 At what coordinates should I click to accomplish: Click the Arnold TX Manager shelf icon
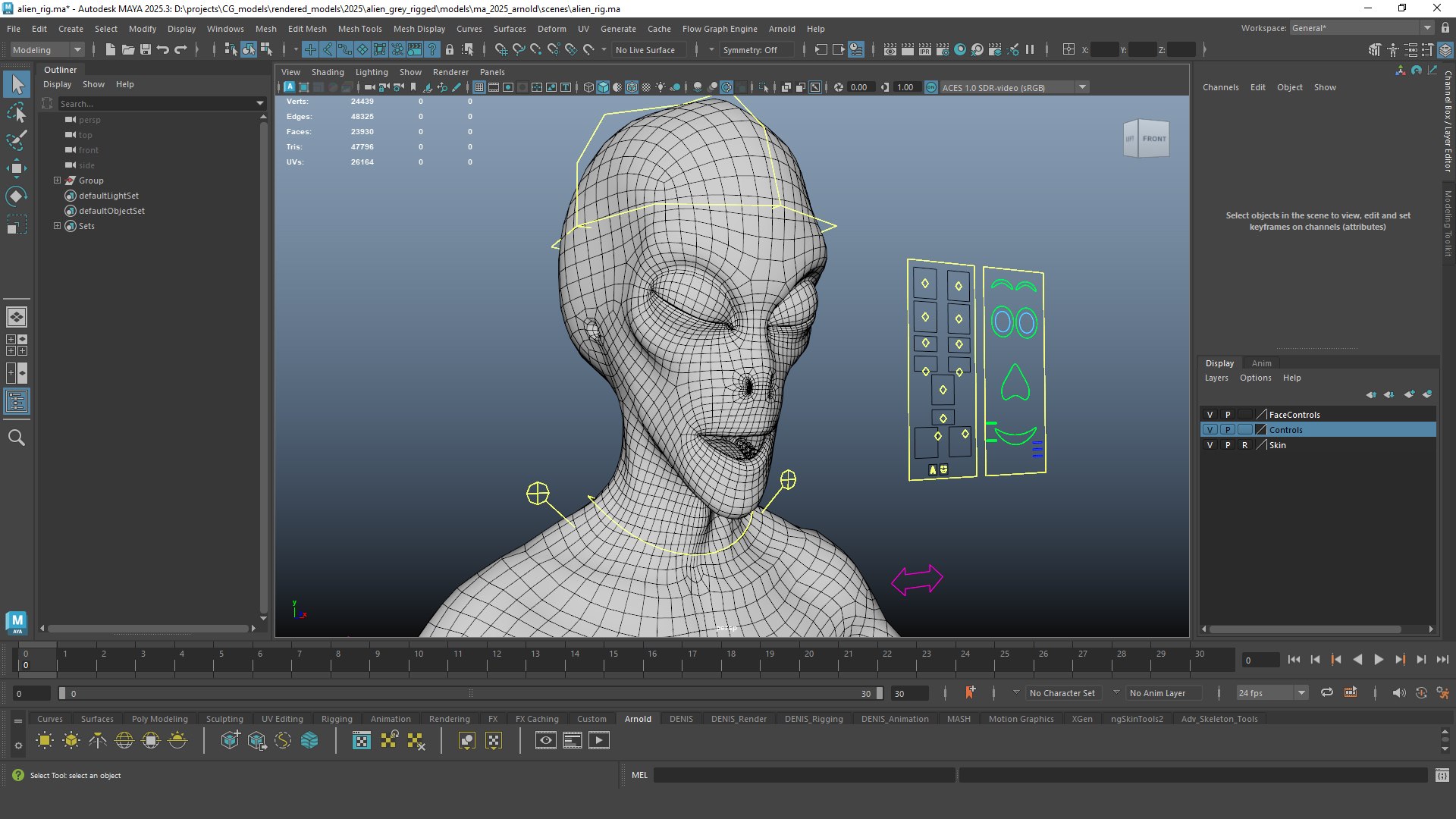click(362, 740)
